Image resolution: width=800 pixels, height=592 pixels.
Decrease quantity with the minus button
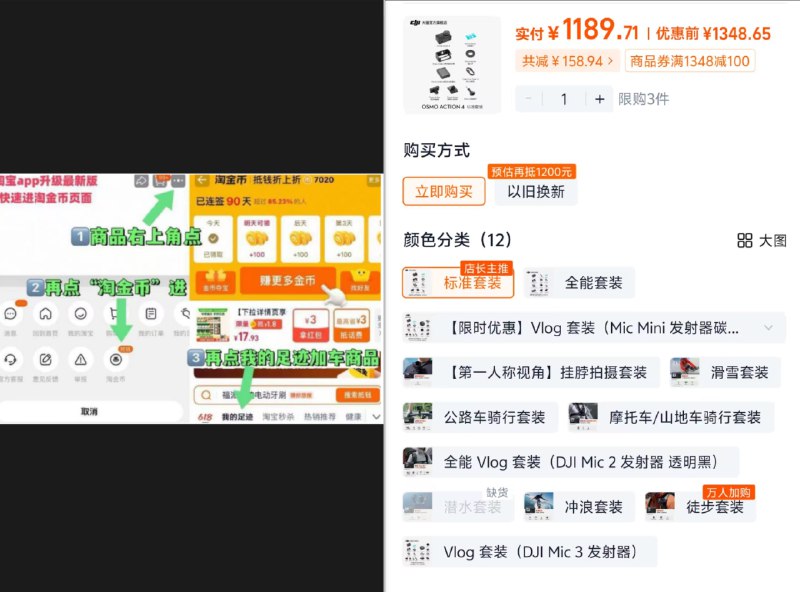(x=529, y=99)
